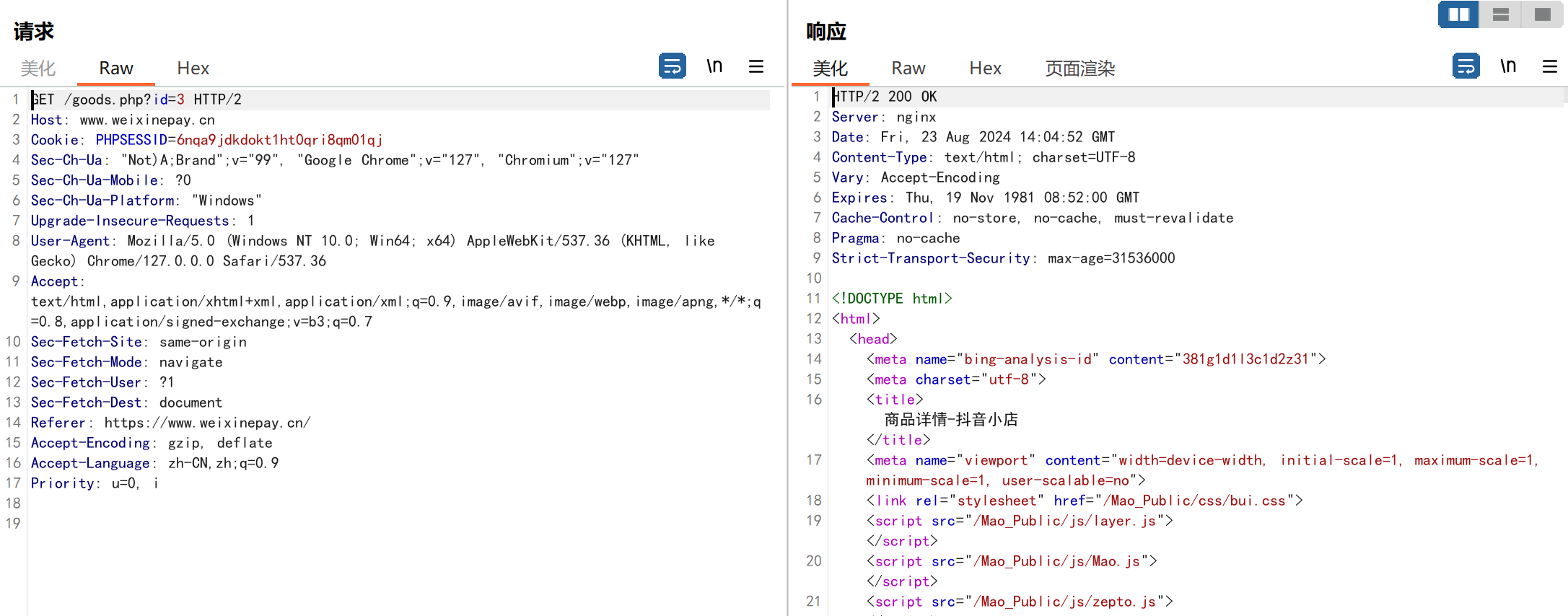Open response panel hamburger options menu
This screenshot has width=1568, height=616.
1549,66
